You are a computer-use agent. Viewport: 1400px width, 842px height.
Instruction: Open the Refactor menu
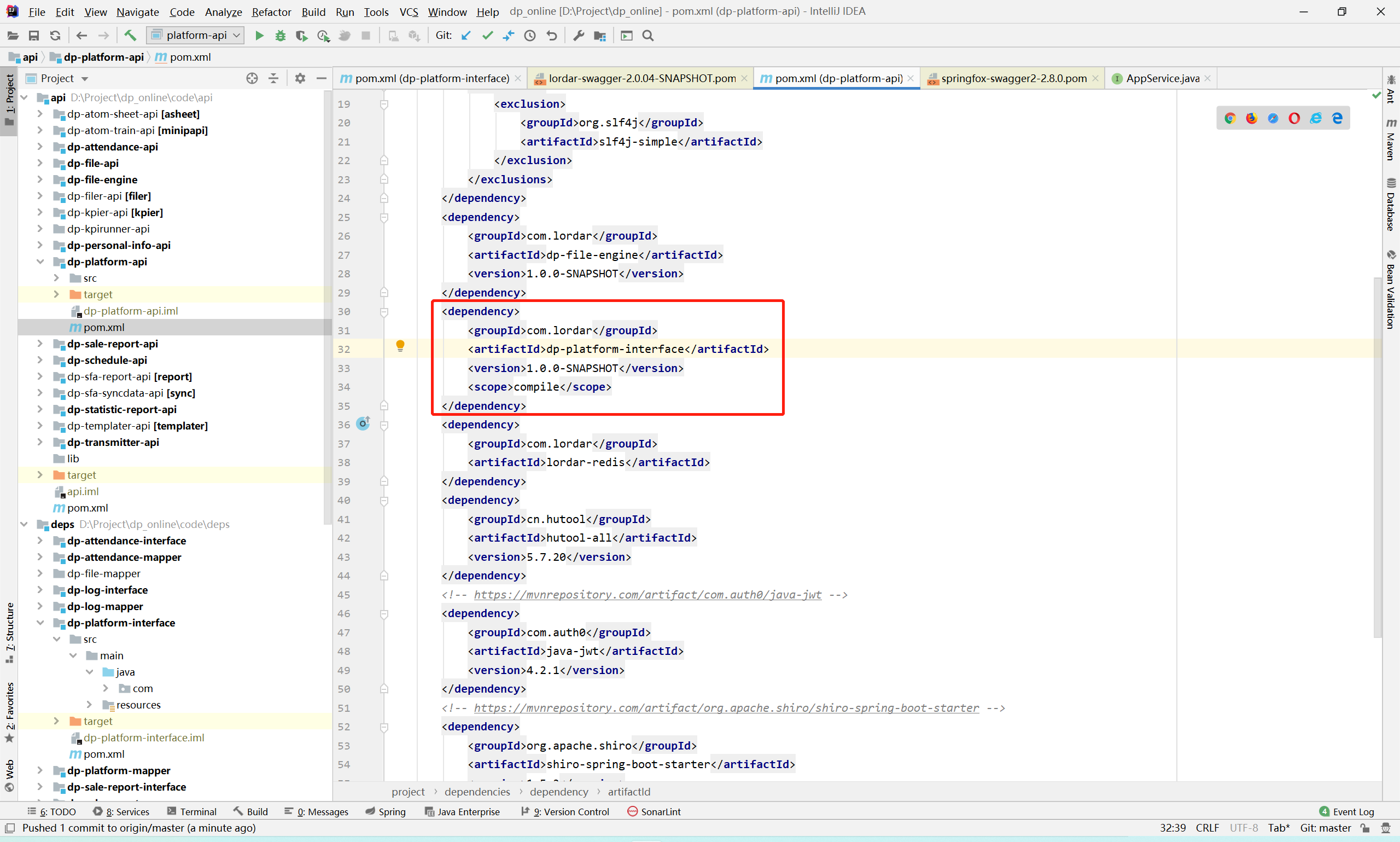click(x=271, y=11)
